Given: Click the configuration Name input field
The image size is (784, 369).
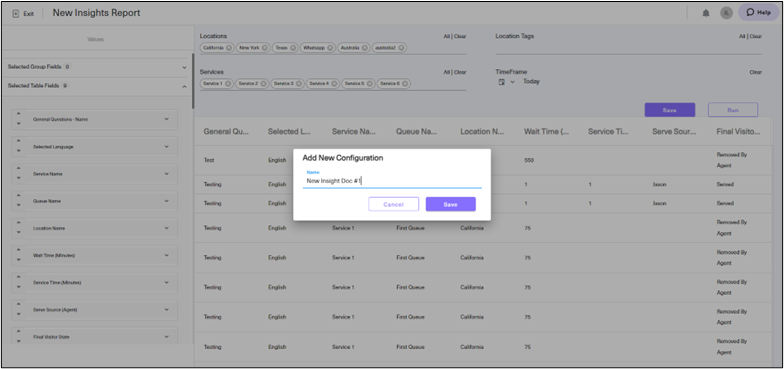Looking at the screenshot, I should point(392,181).
